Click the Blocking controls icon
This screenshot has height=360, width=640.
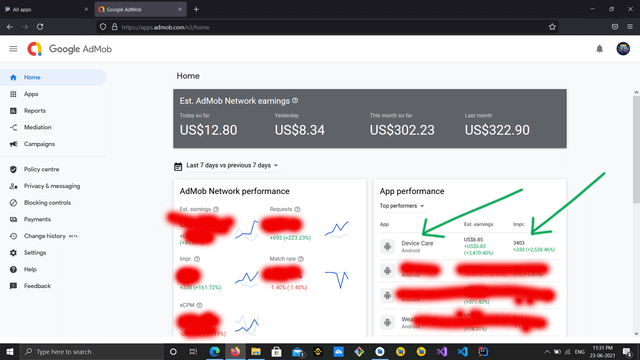point(13,203)
